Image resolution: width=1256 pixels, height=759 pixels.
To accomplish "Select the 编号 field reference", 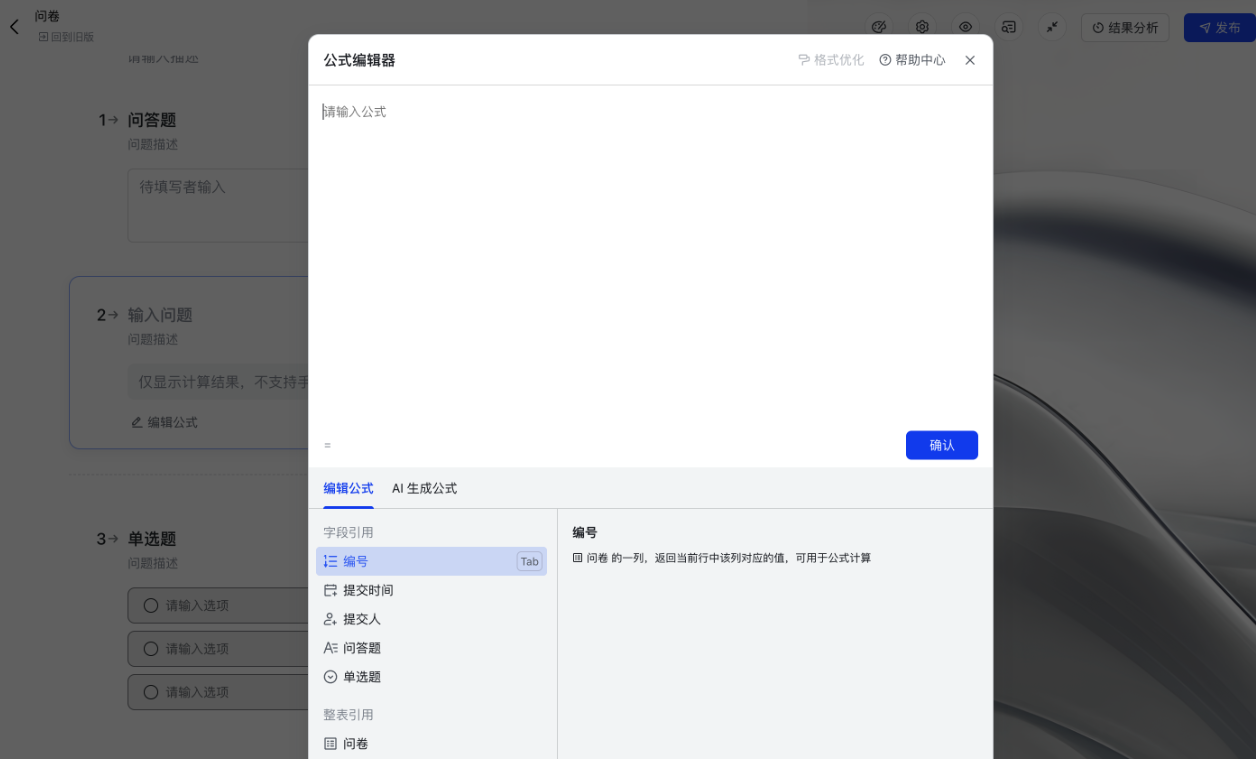I will click(x=431, y=561).
